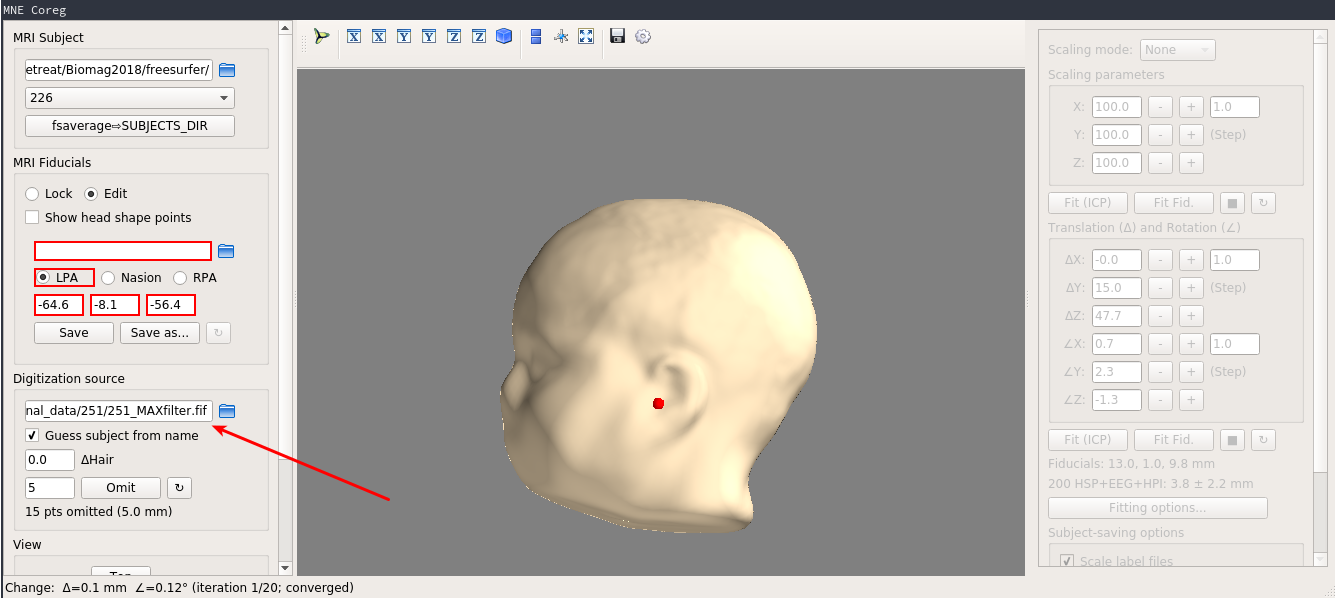Screen dimensions: 1335x598
Task: Click Fit (ICP) below rotation parameters
Action: [x=1088, y=440]
